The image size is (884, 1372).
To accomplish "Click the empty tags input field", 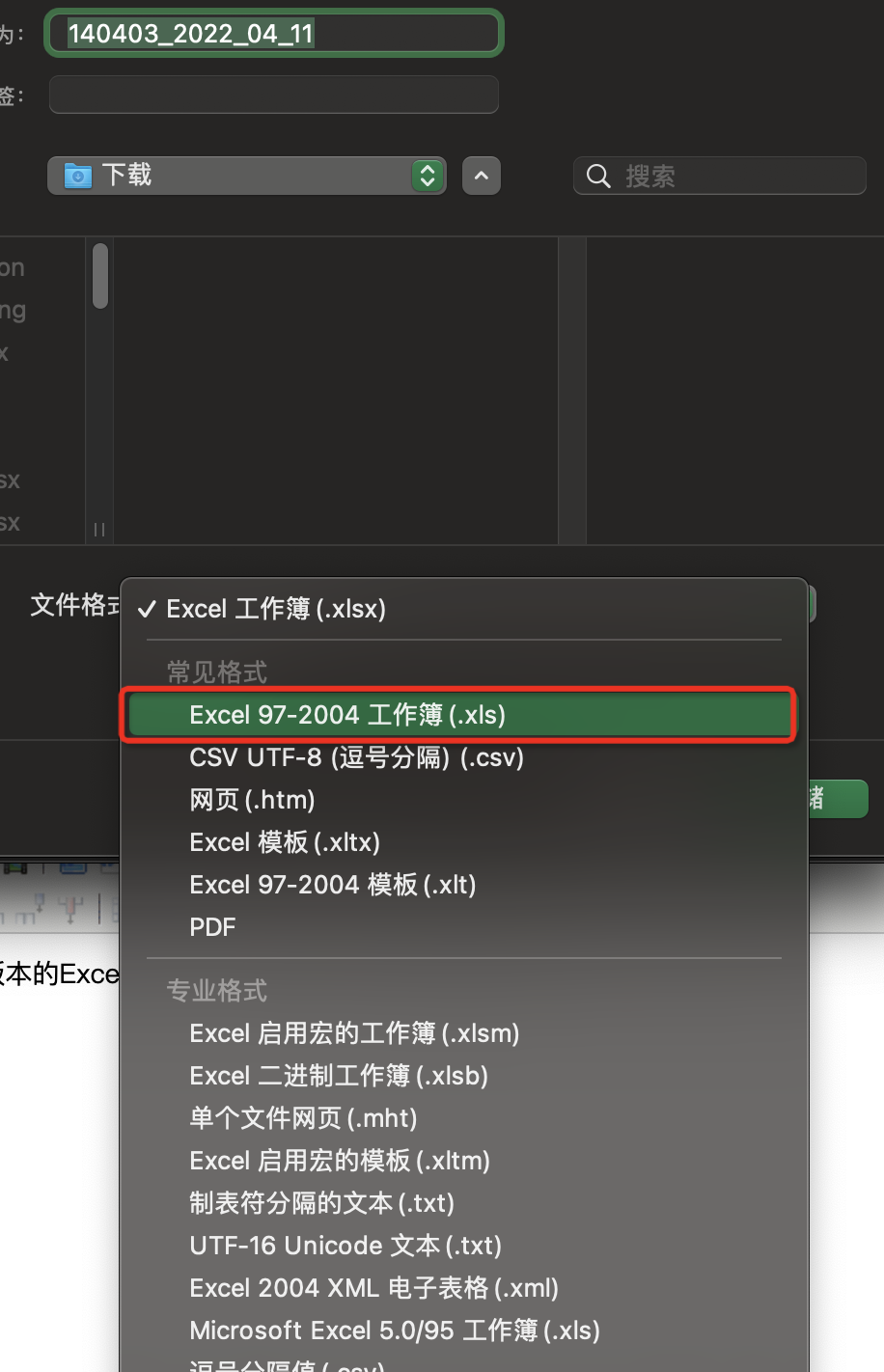I will (x=274, y=95).
